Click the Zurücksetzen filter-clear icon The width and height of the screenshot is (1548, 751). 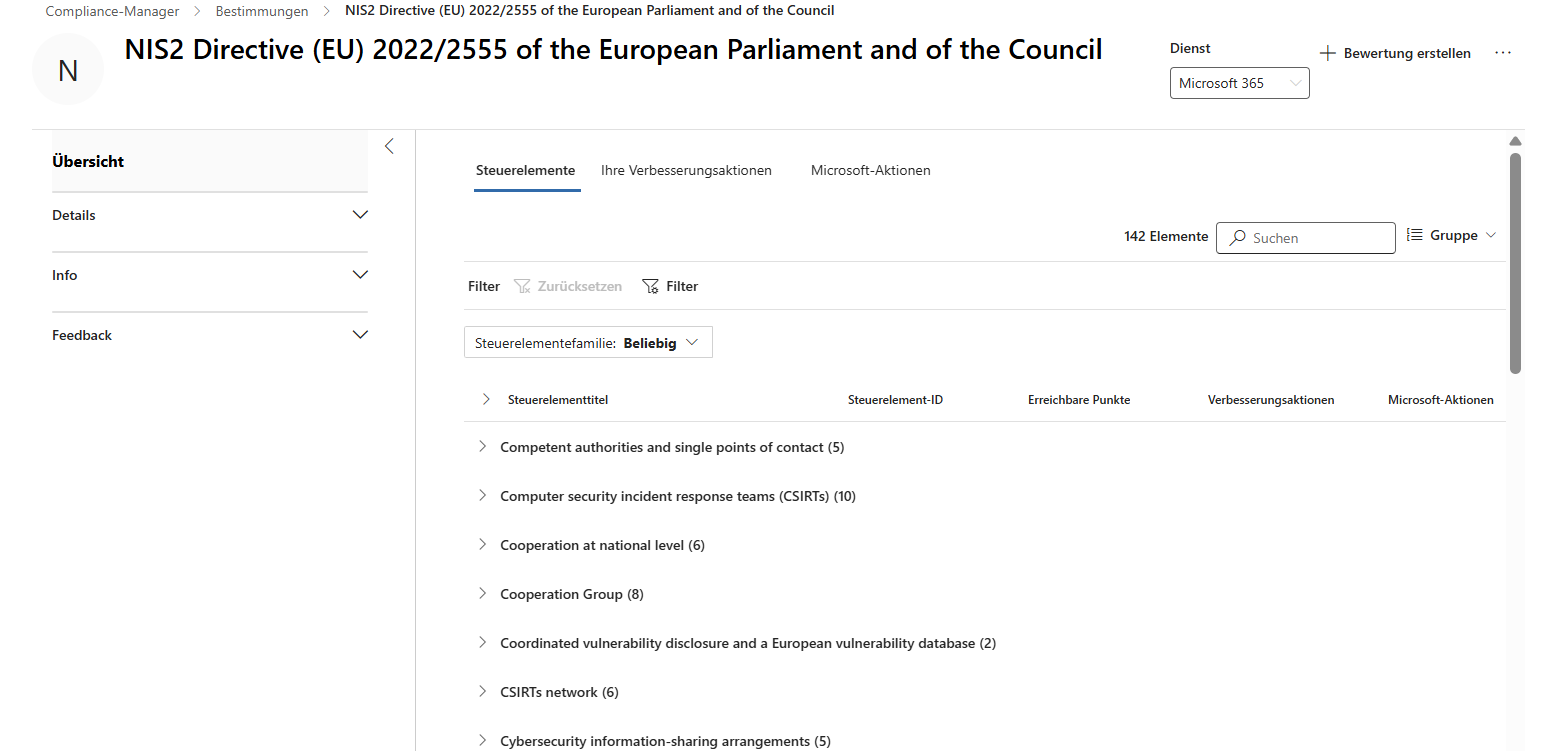point(522,286)
